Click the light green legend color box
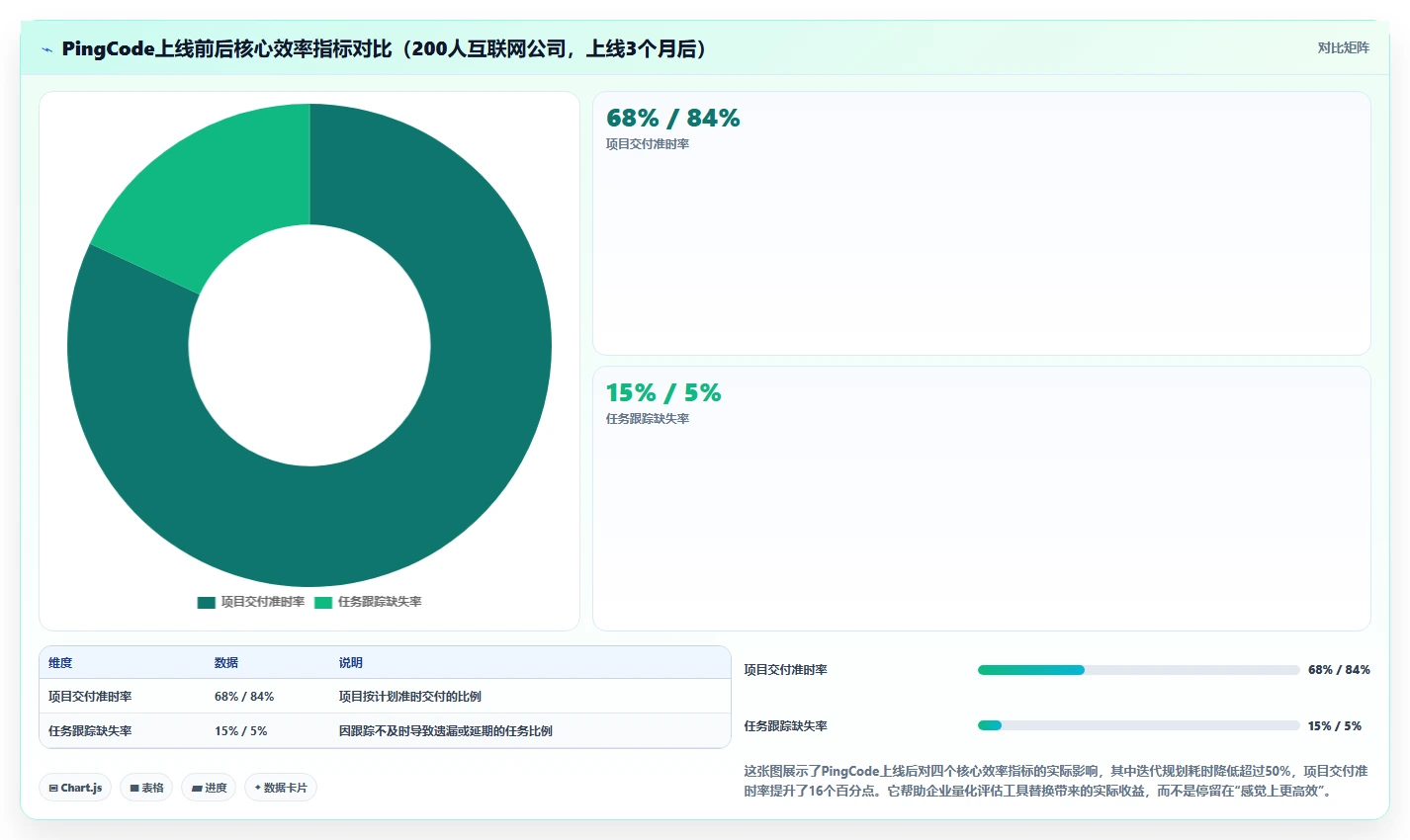The image size is (1410, 840). coord(323,602)
